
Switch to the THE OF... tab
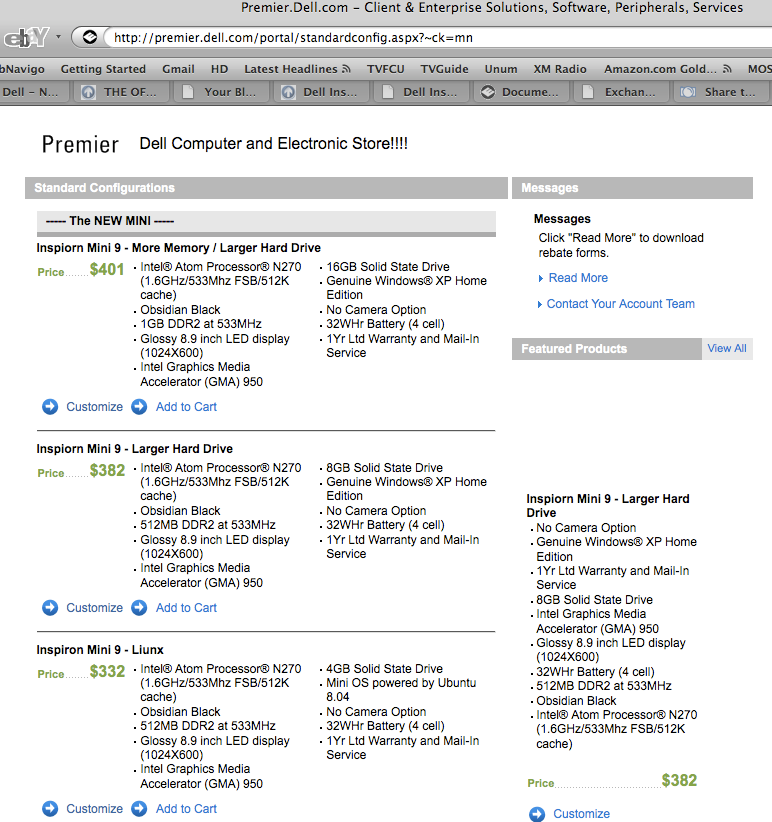pos(123,92)
